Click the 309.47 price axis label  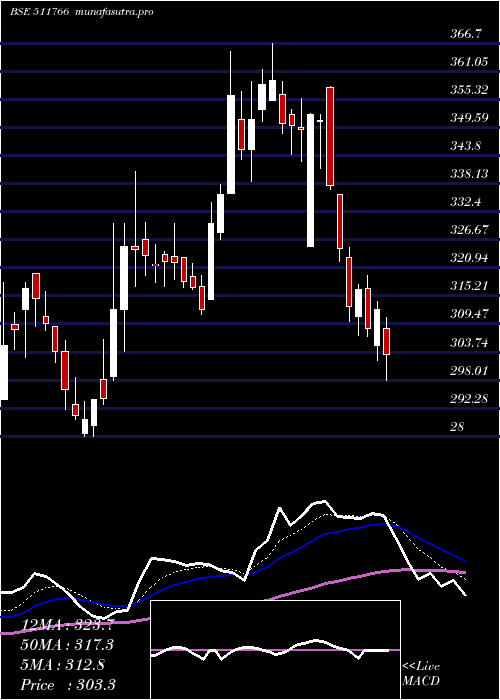(x=469, y=314)
